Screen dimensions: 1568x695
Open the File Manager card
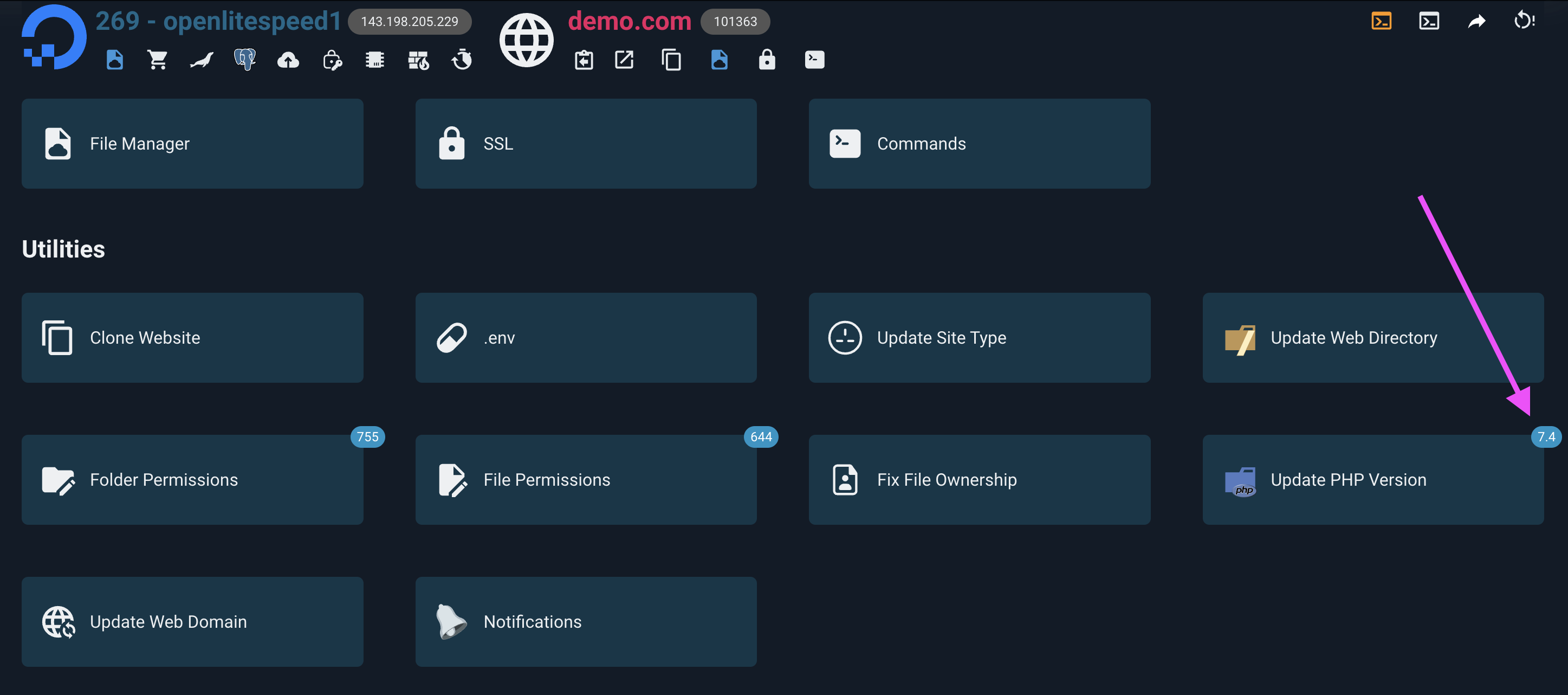tap(192, 144)
